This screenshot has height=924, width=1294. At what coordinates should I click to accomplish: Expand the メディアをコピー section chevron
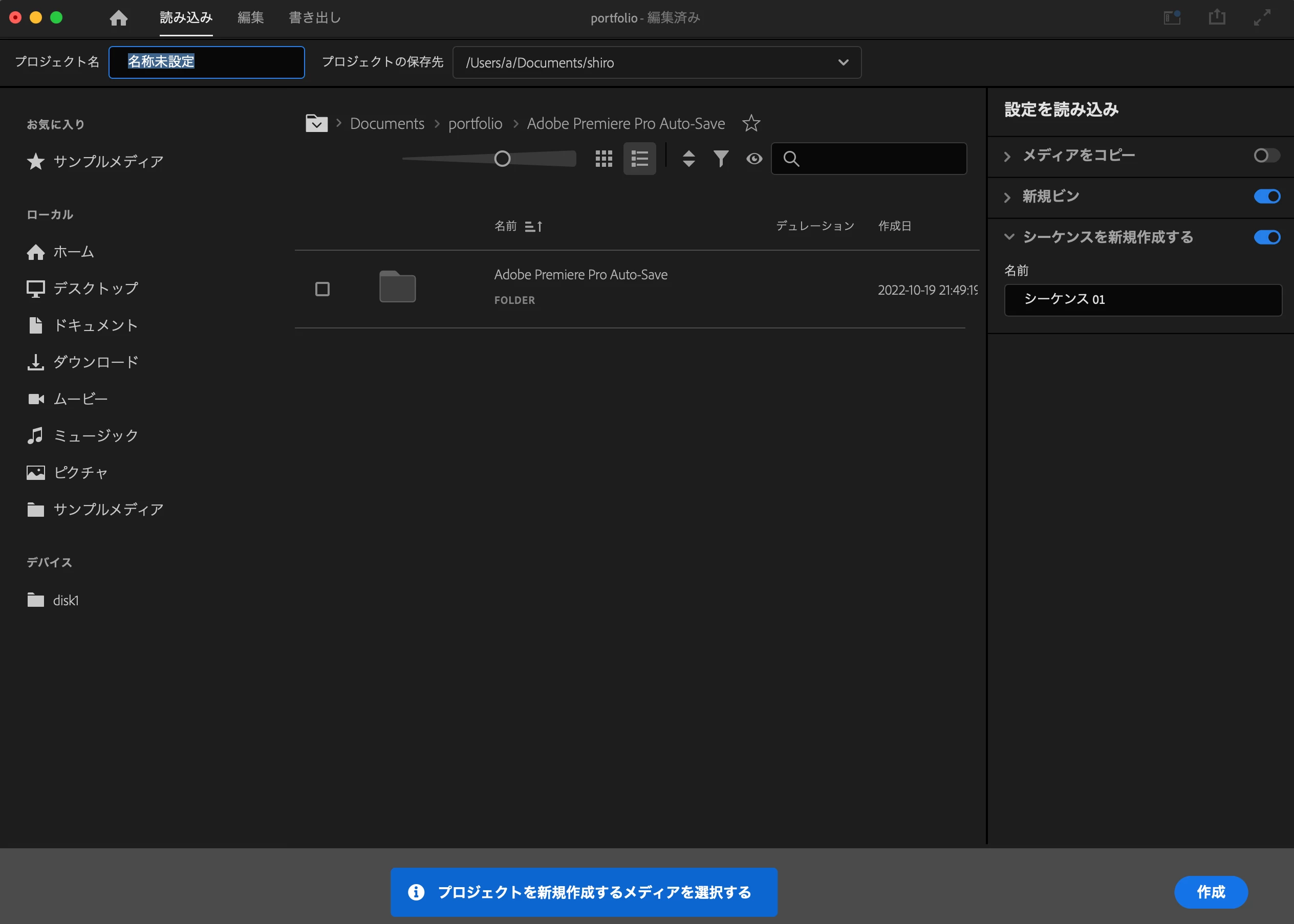click(x=1006, y=157)
